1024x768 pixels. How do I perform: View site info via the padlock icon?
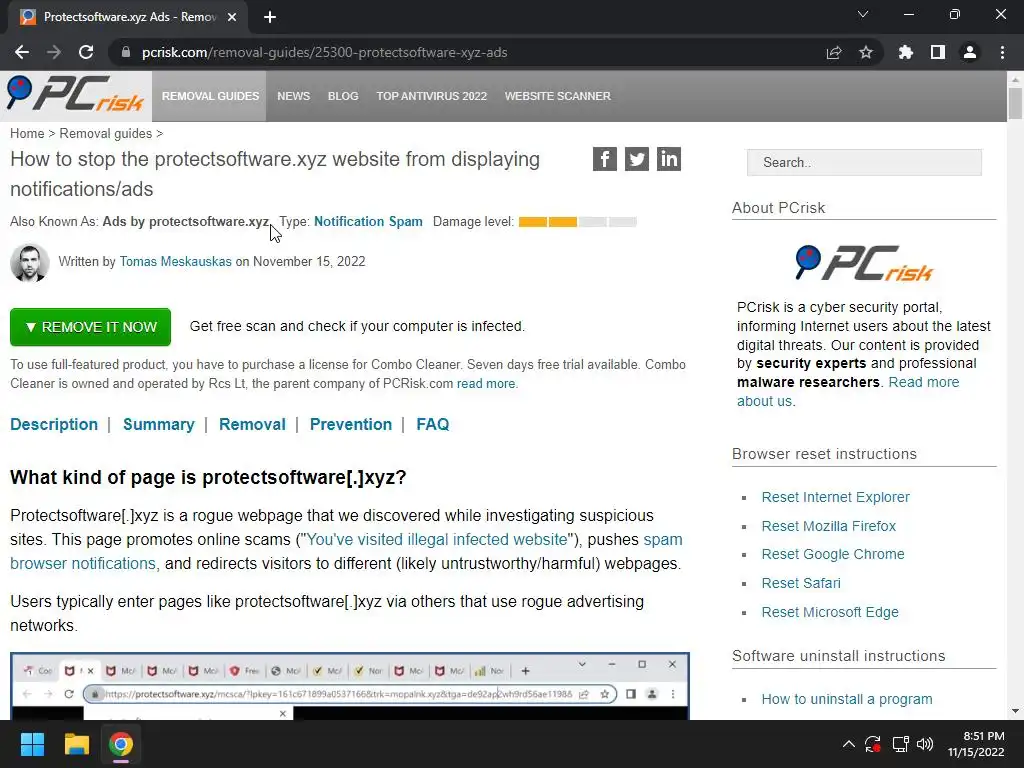click(126, 52)
